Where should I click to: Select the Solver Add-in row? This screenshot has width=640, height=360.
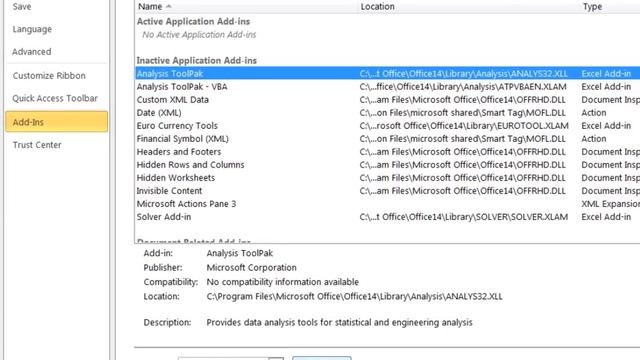click(x=387, y=217)
